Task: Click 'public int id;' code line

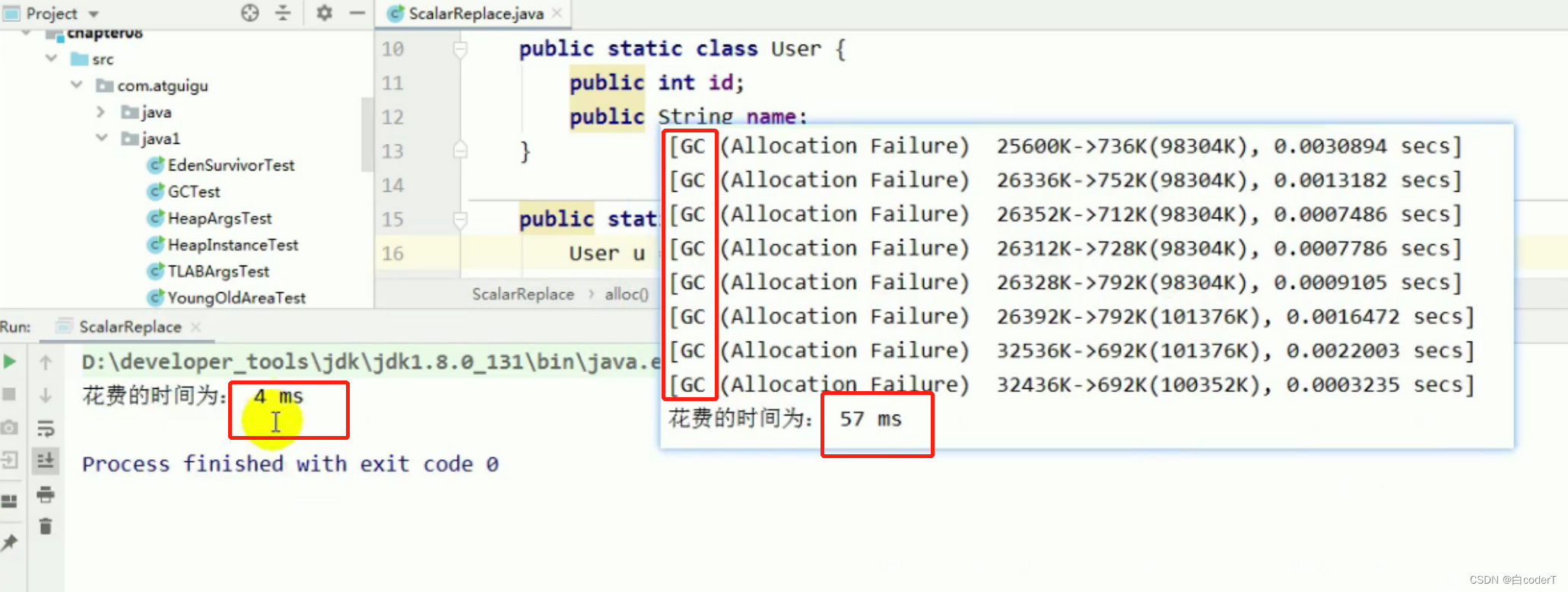Action: pyautogui.click(x=657, y=82)
